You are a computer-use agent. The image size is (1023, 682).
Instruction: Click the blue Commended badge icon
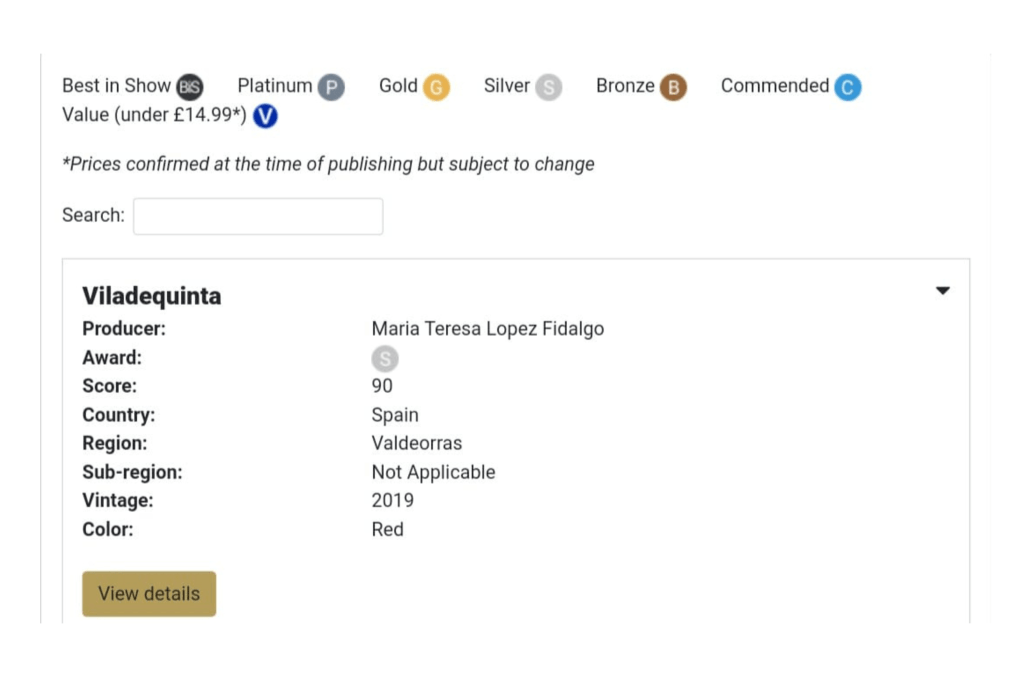point(847,88)
